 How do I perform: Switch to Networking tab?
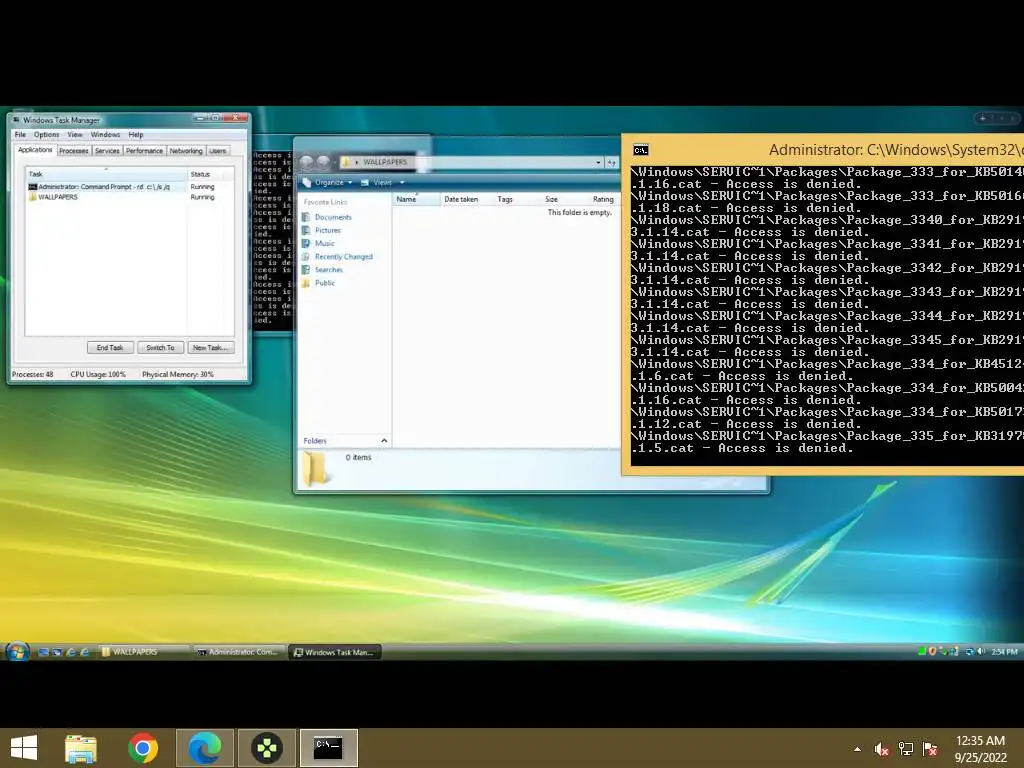click(x=186, y=151)
